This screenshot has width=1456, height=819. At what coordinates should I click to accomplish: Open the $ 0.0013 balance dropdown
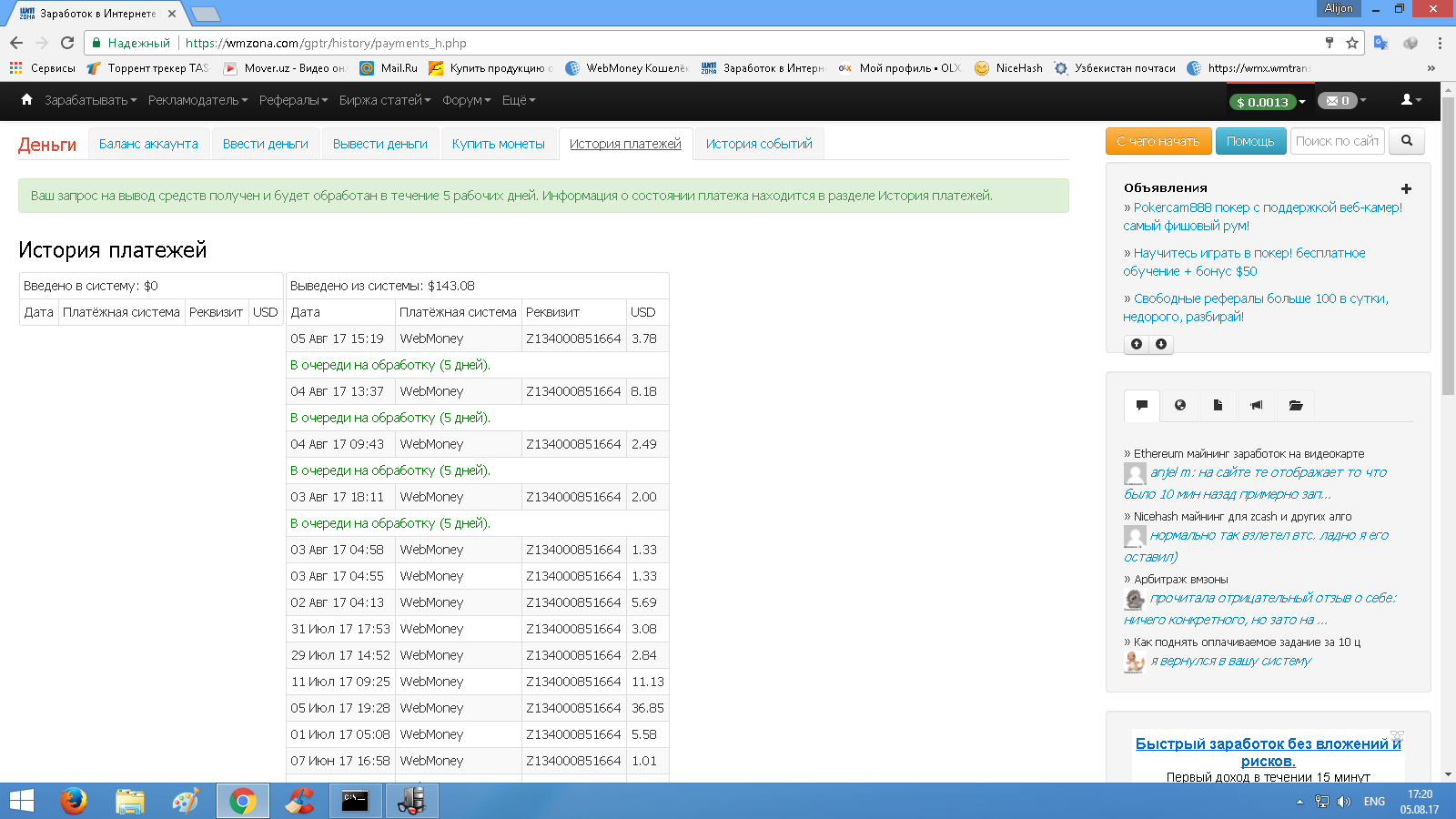pos(1267,101)
